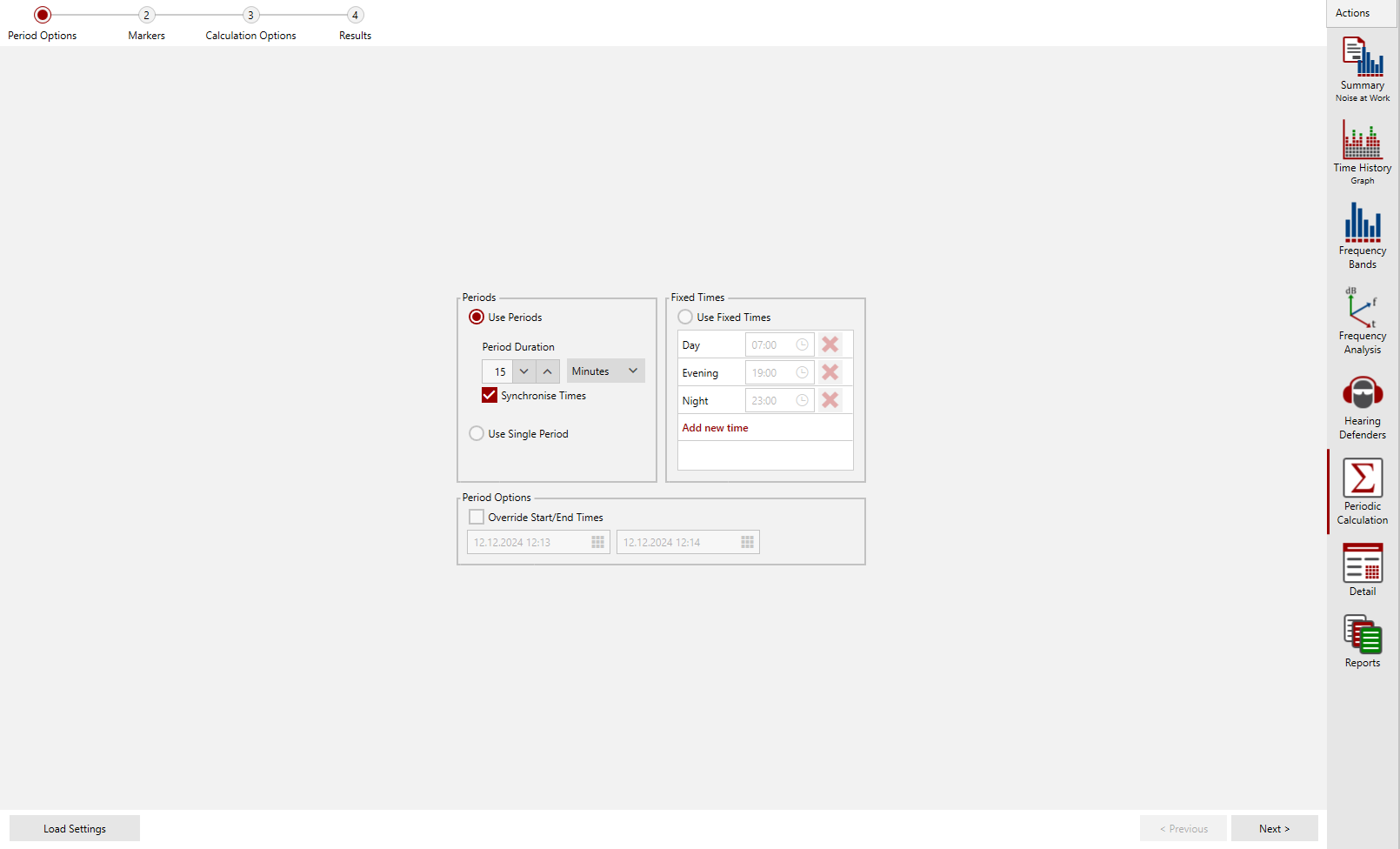
Task: Click the Actions panel header
Action: [1363, 13]
